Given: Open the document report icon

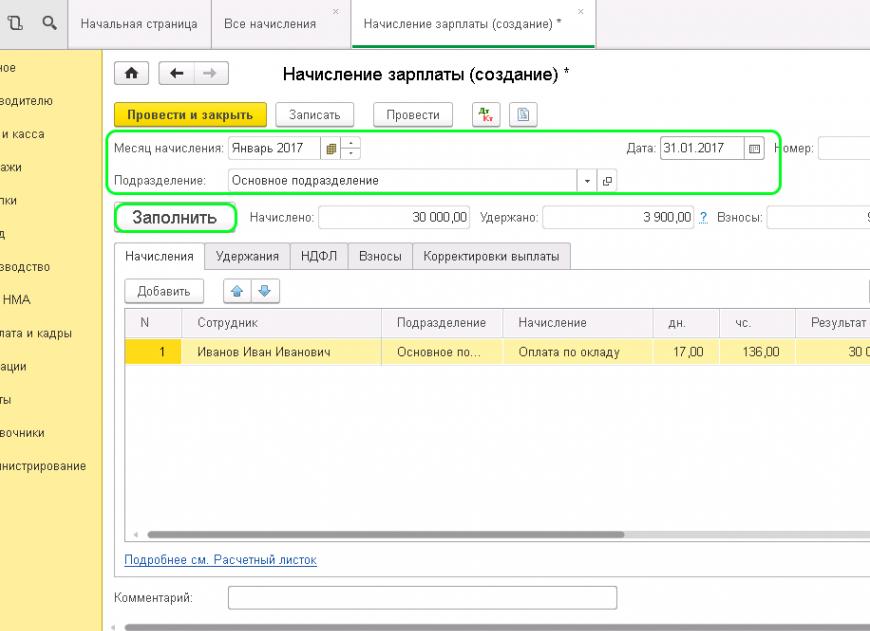Looking at the screenshot, I should 523,115.
